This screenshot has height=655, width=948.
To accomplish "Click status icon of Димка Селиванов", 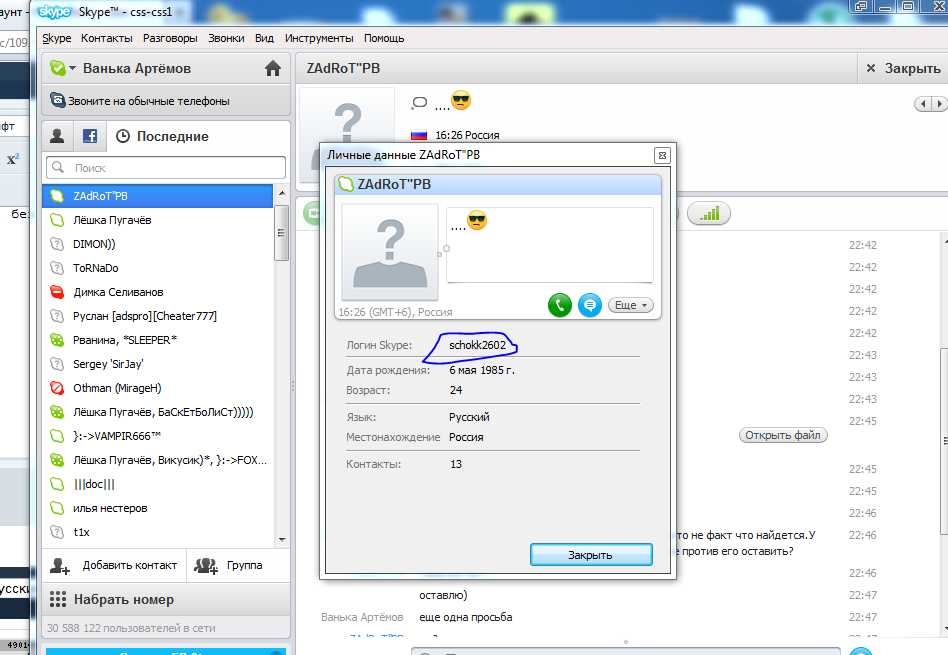I will (x=57, y=292).
